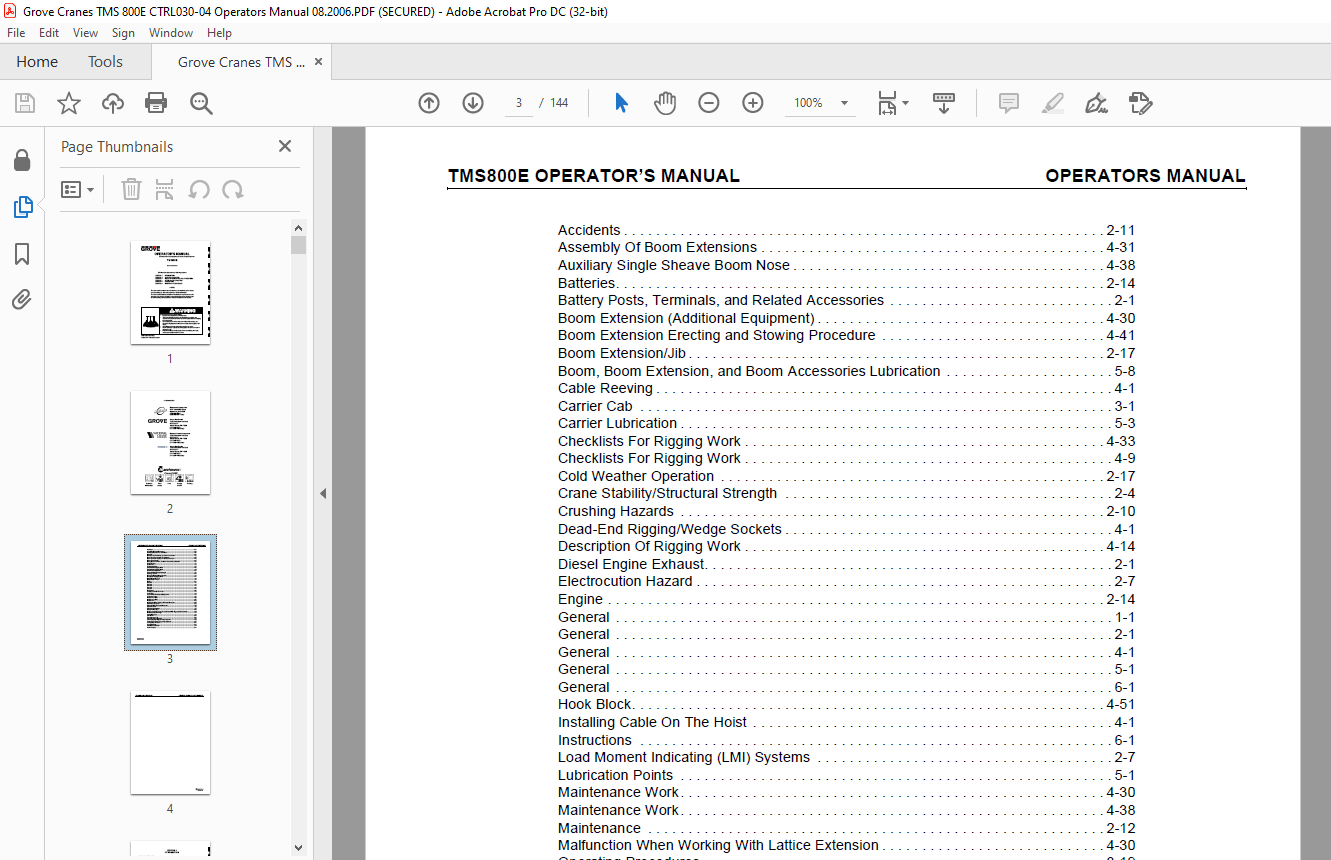
Task: Toggle the Page Thumbnails sidebar icon
Action: point(22,207)
